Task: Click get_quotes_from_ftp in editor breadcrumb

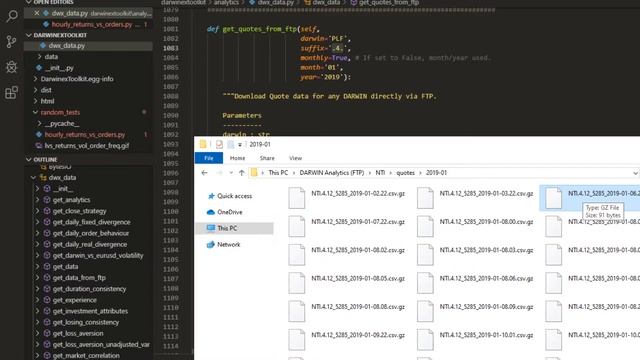Action: pos(389,2)
